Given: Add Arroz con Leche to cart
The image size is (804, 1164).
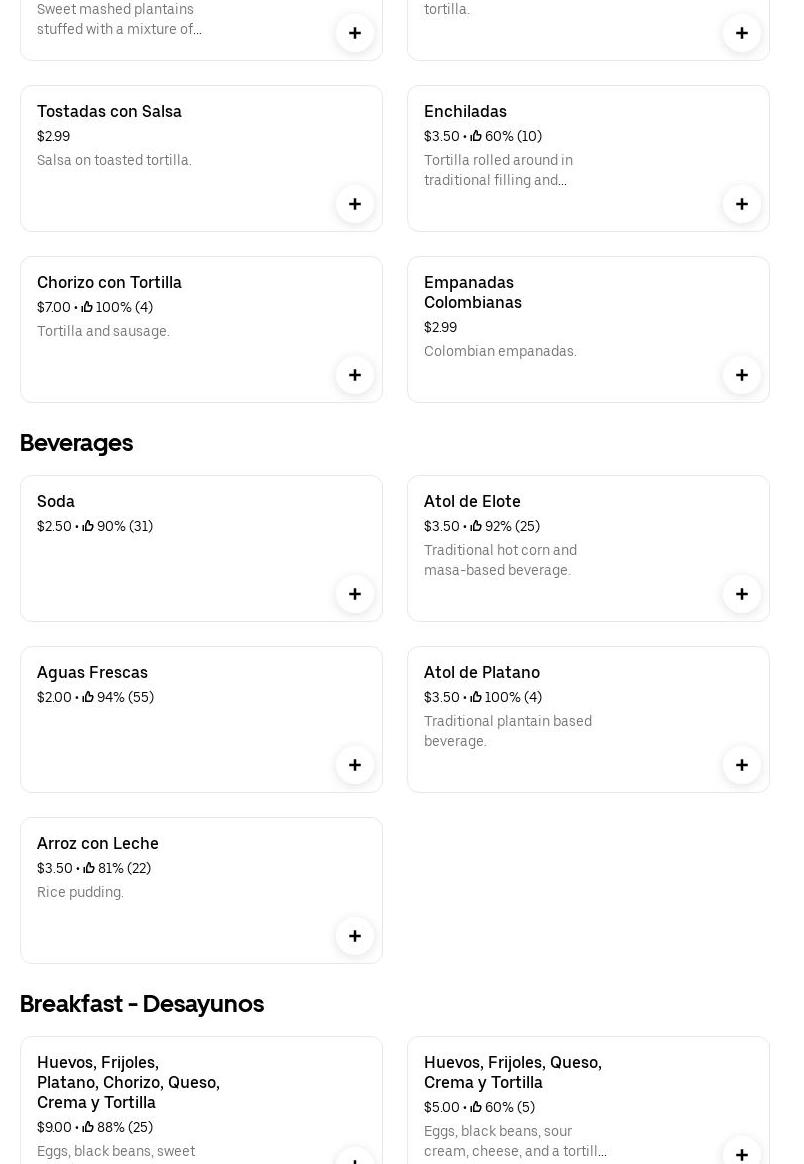Looking at the screenshot, I should (x=355, y=936).
